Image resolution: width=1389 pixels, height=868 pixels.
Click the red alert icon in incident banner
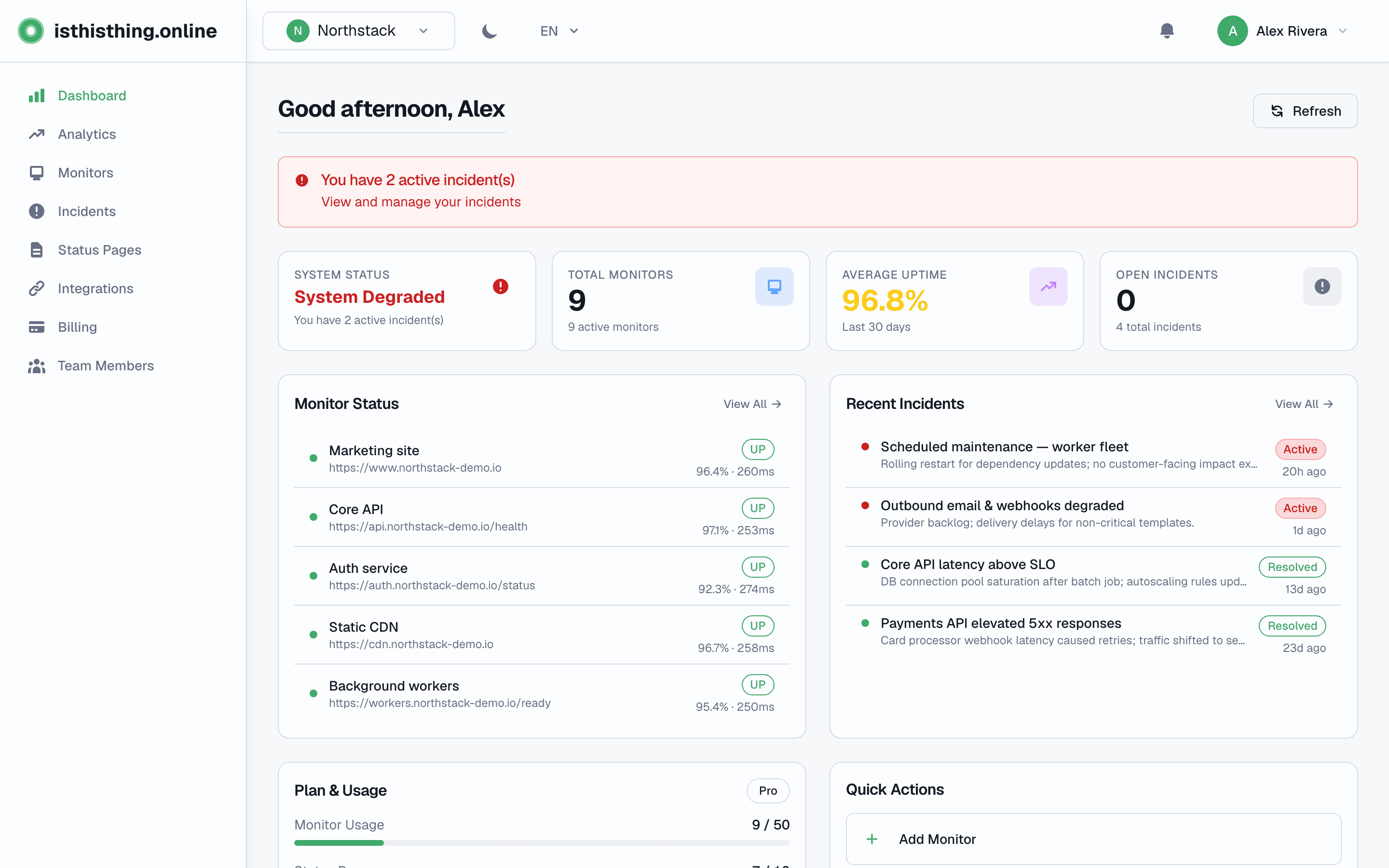[x=302, y=180]
